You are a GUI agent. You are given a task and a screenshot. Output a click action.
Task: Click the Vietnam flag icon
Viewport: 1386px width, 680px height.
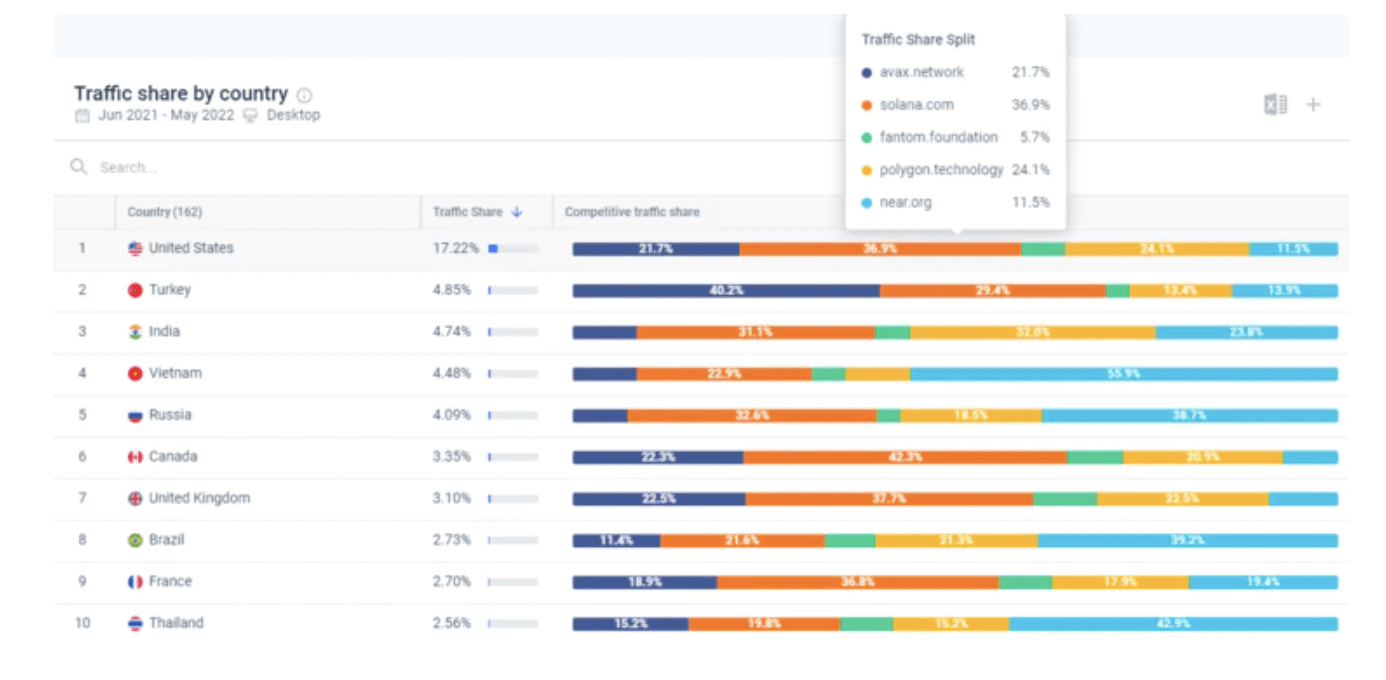pos(136,373)
